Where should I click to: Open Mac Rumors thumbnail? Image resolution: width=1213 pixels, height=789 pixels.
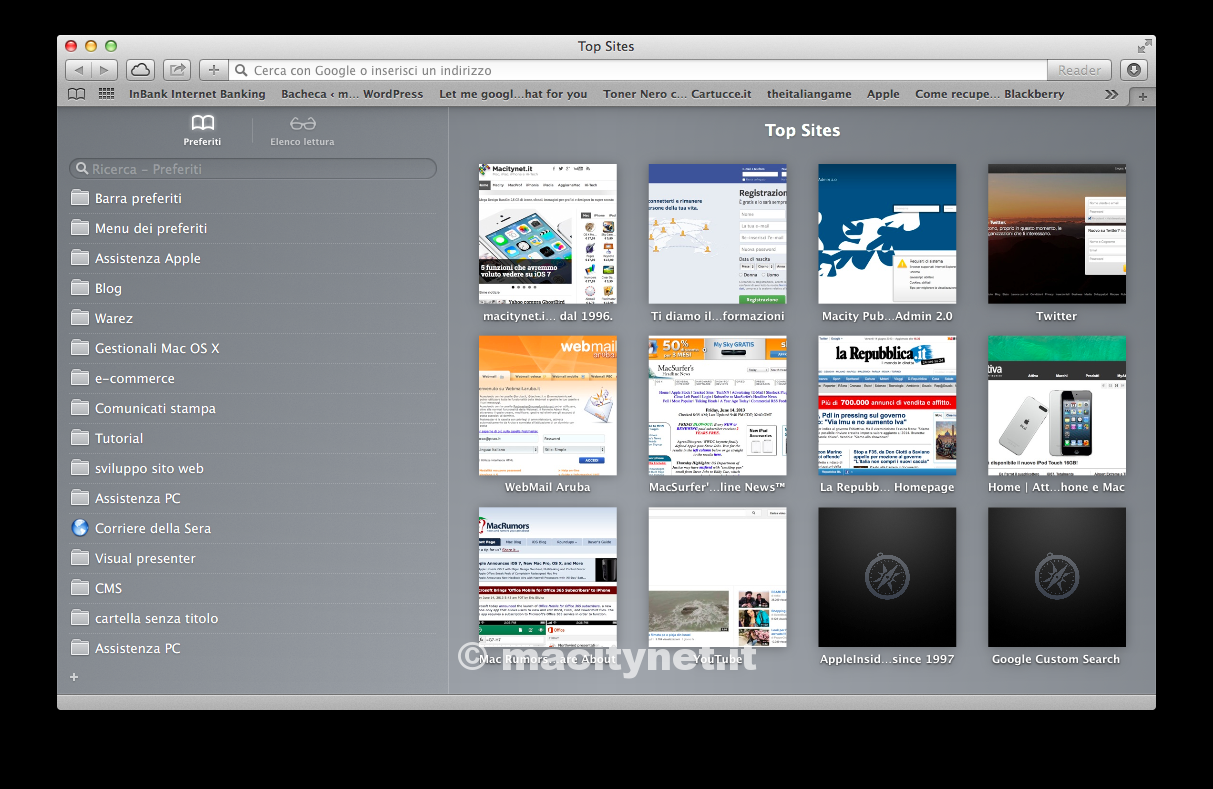pyautogui.click(x=548, y=577)
